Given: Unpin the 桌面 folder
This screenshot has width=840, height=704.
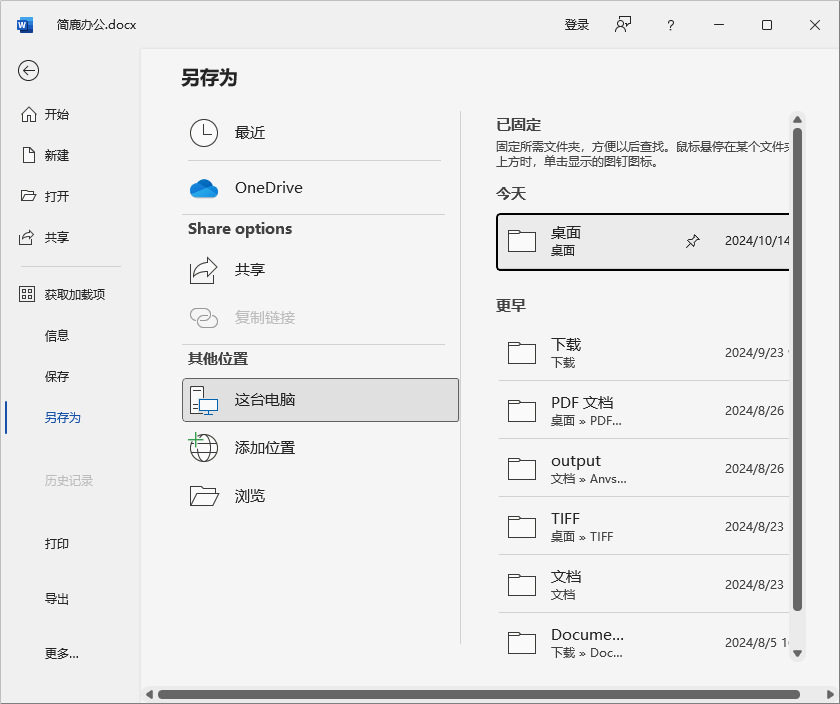Looking at the screenshot, I should point(692,241).
